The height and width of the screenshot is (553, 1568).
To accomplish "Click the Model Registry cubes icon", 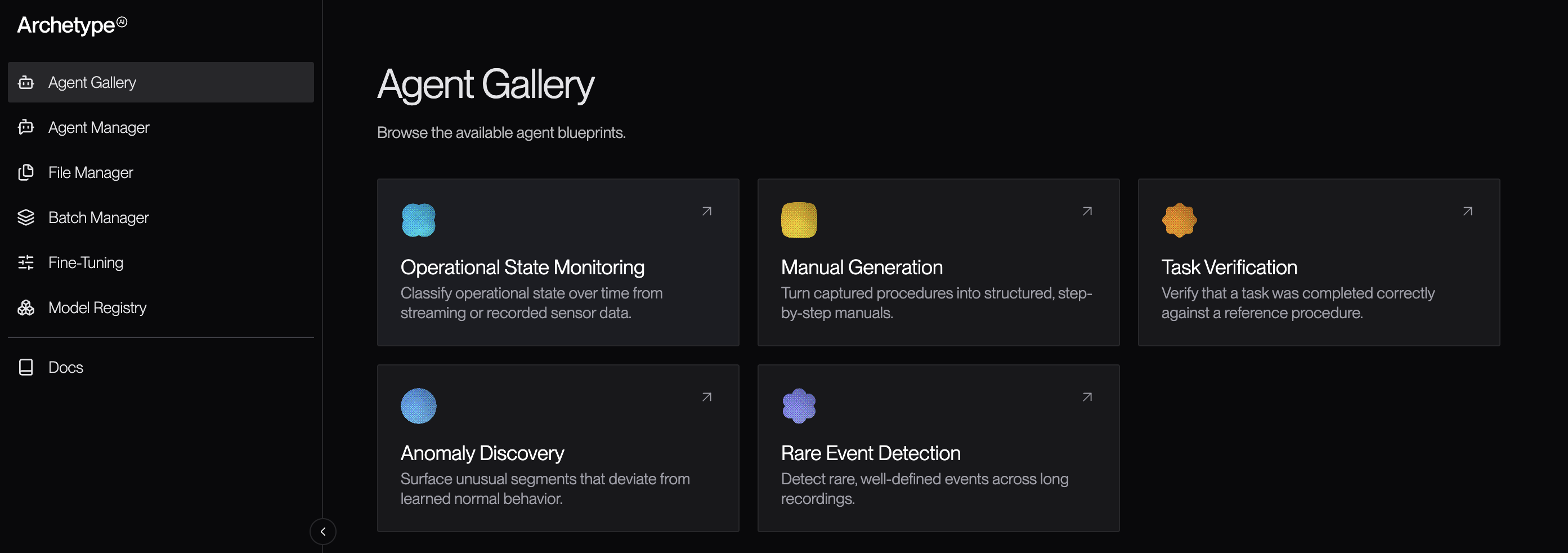I will (x=25, y=307).
